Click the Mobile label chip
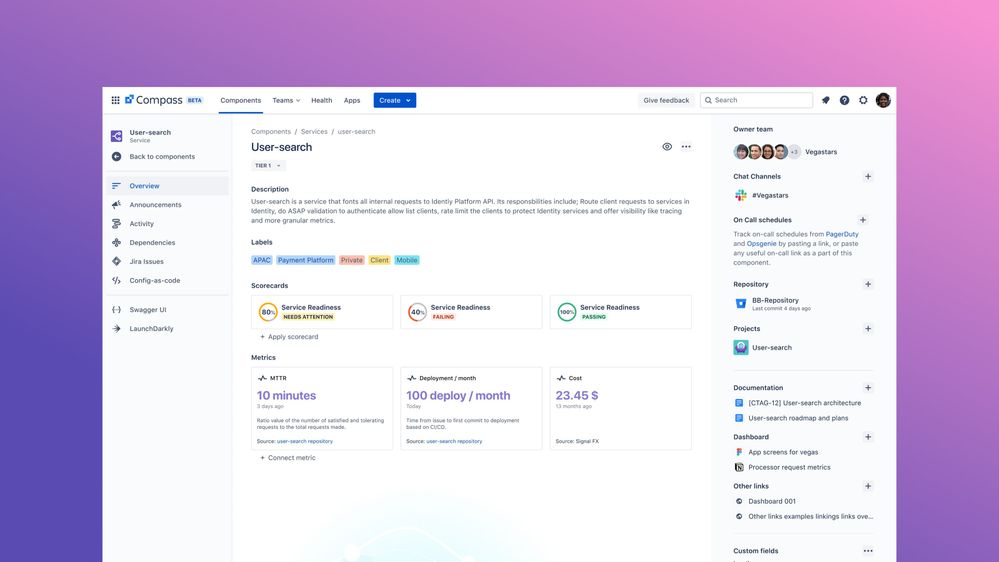This screenshot has width=999, height=562. coord(406,260)
